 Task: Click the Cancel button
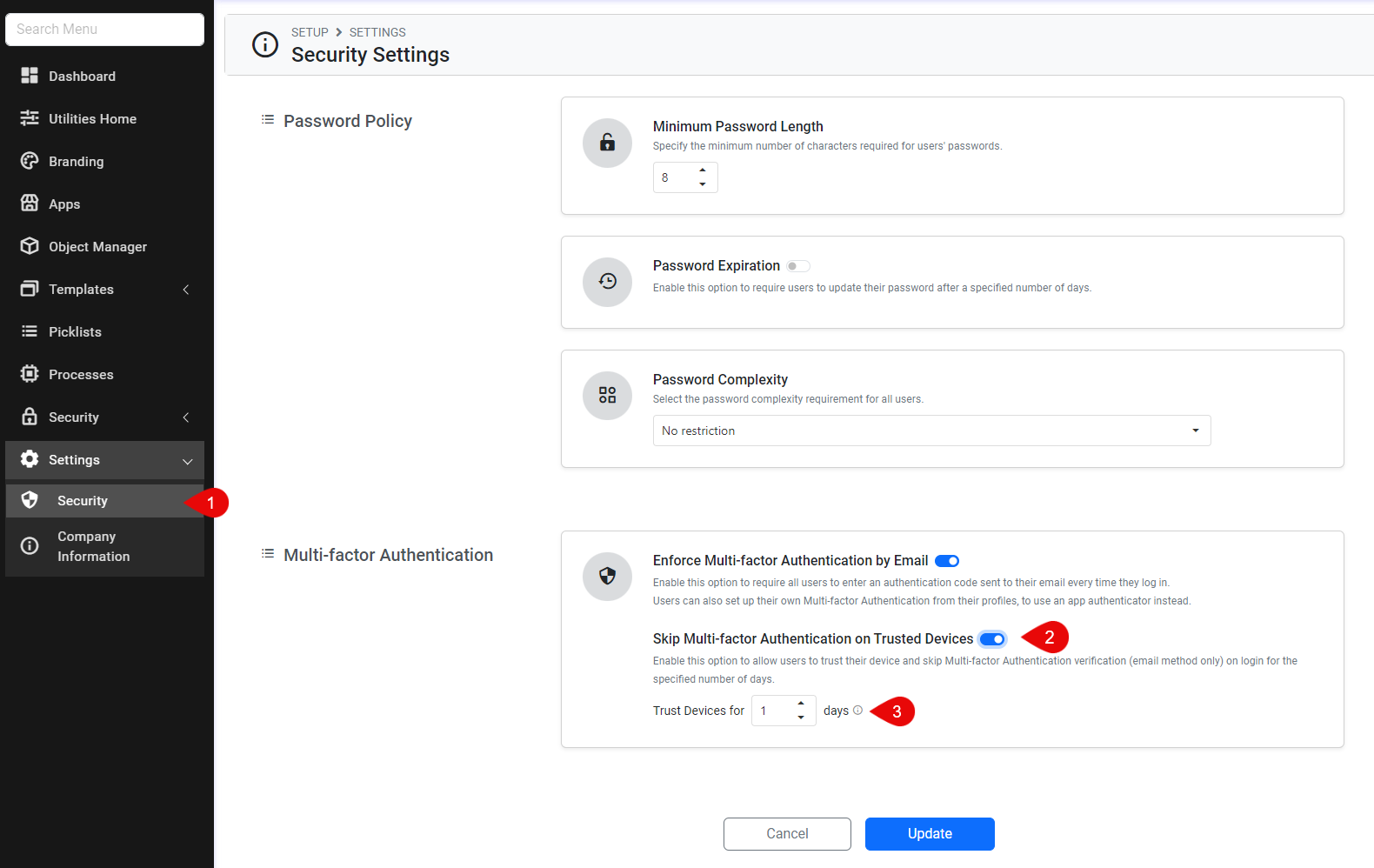(x=787, y=833)
